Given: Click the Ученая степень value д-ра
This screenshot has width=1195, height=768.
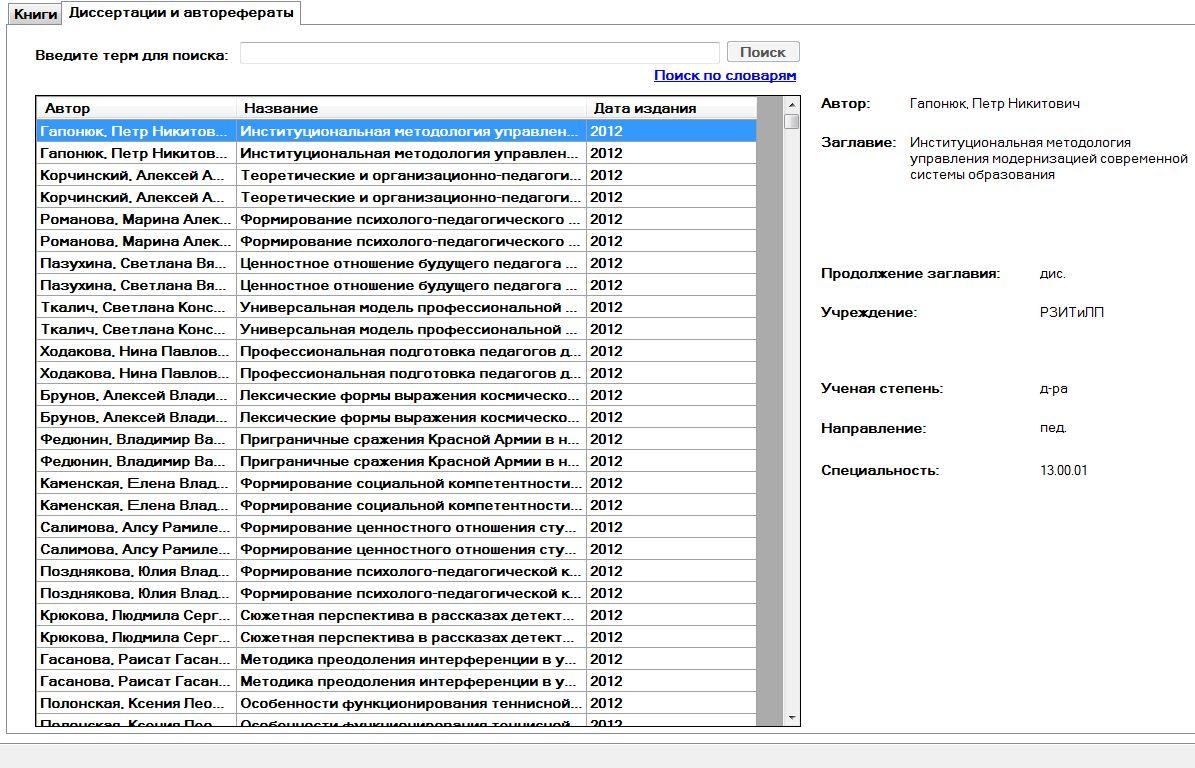Looking at the screenshot, I should click(1053, 389).
